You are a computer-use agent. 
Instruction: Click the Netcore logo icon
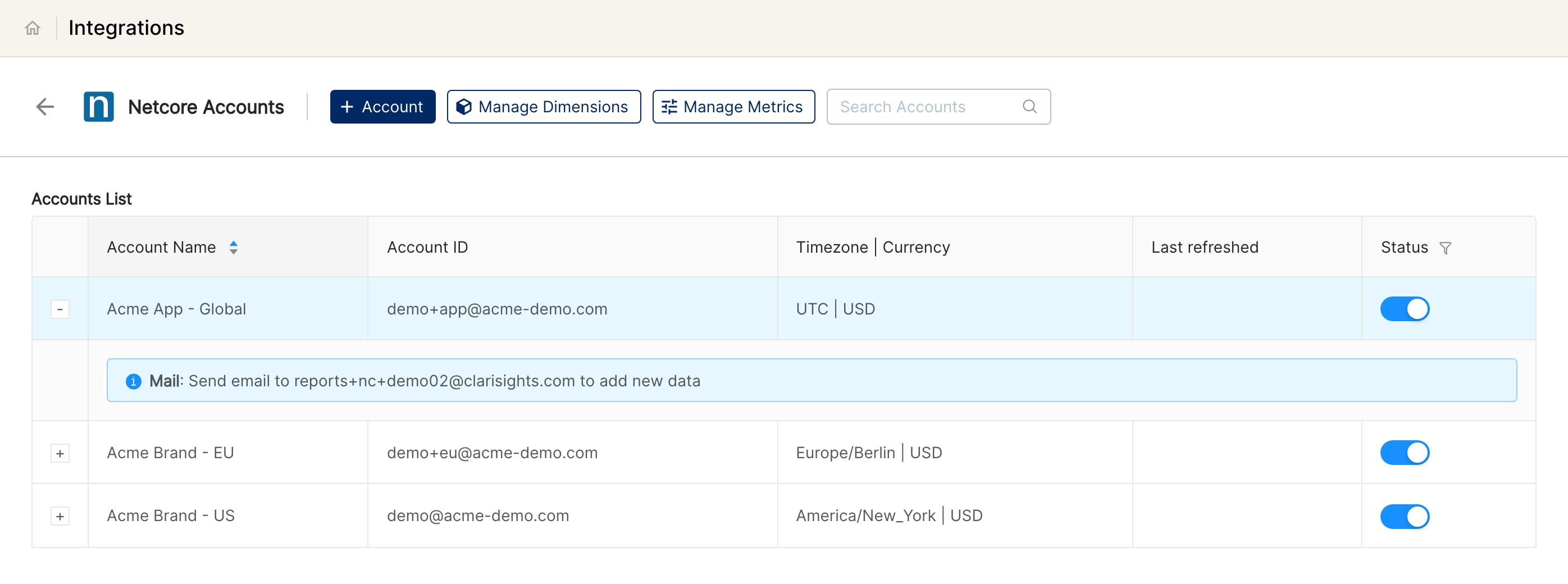tap(99, 107)
